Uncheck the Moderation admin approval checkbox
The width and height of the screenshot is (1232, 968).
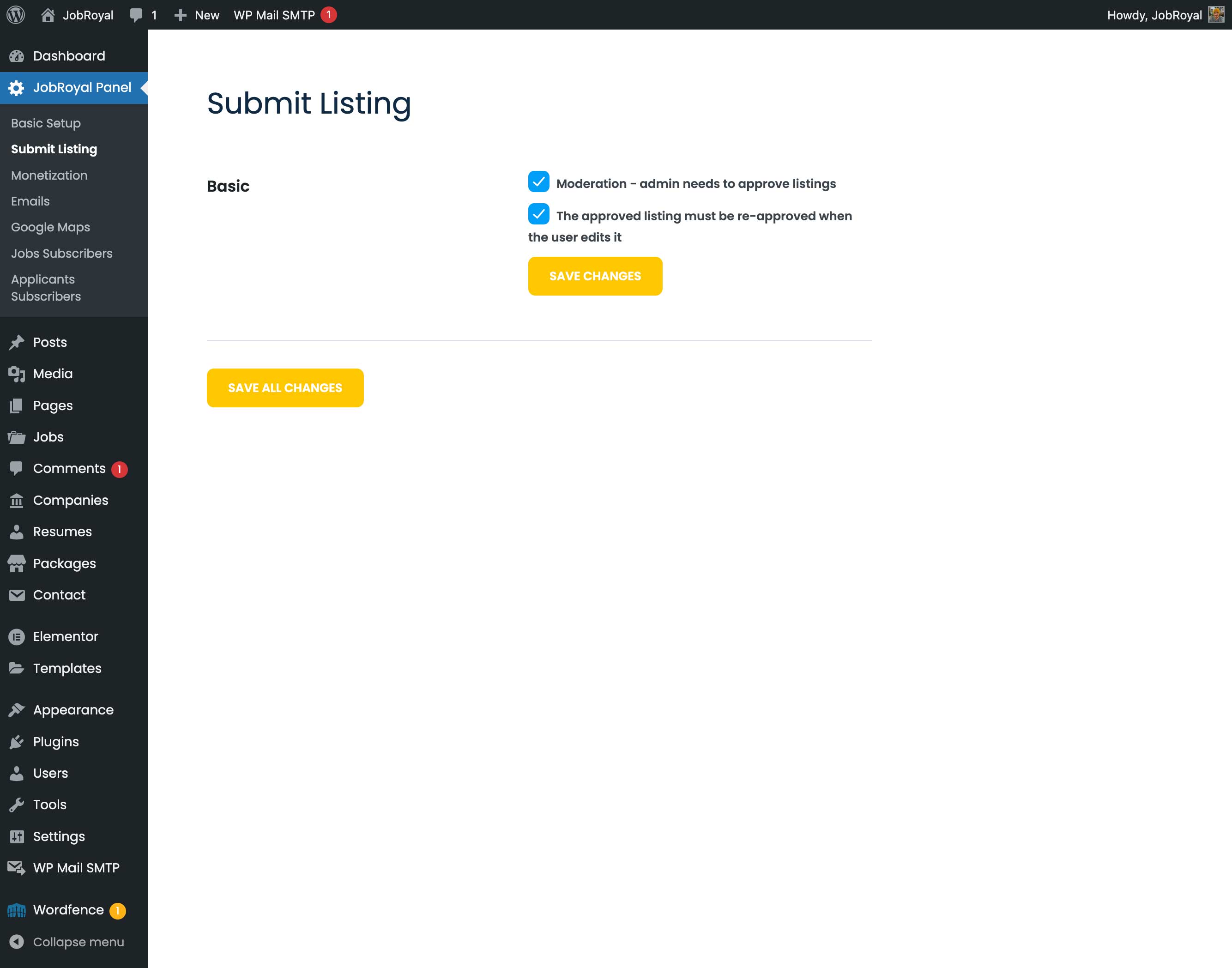tap(538, 182)
